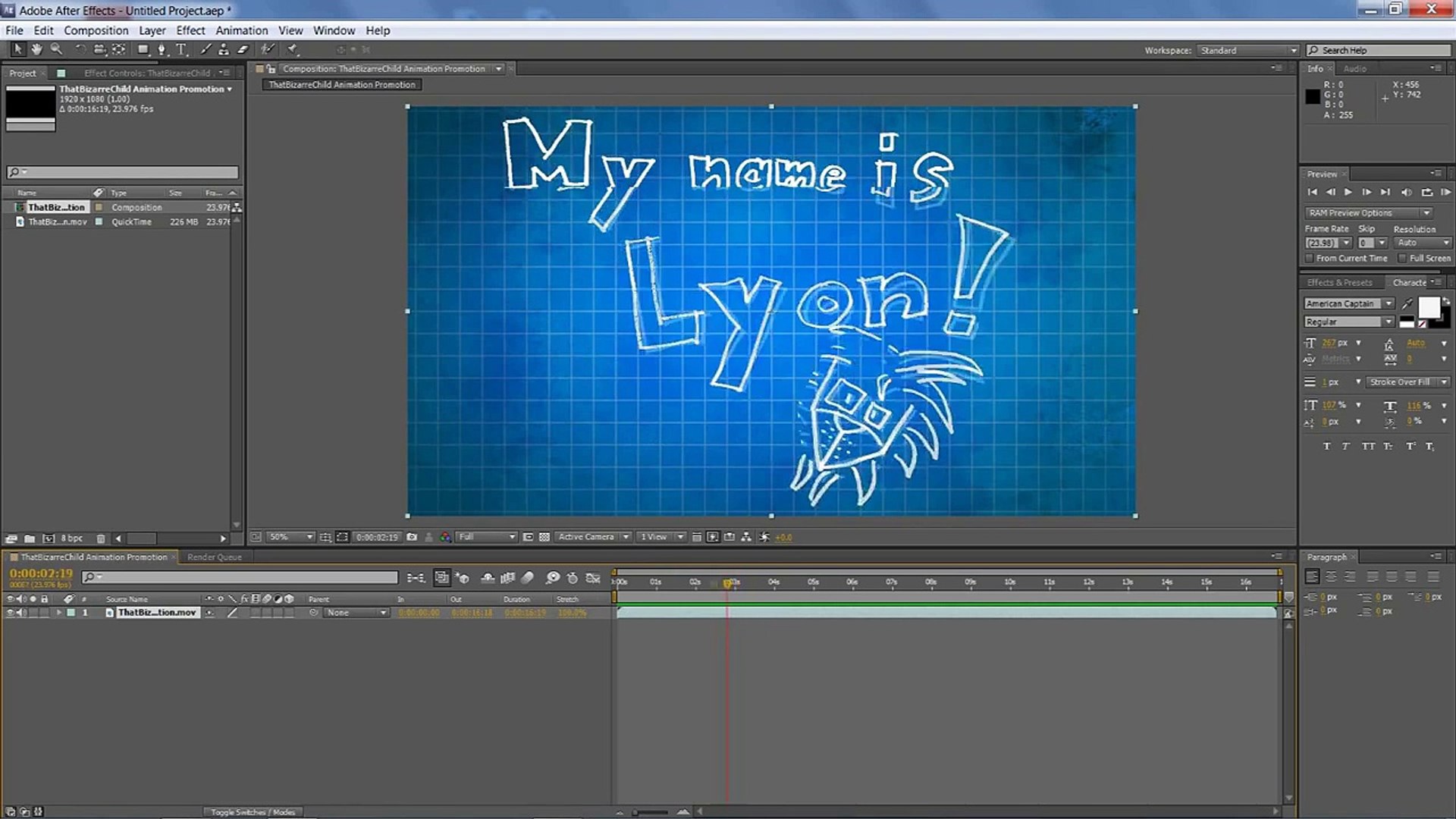
Task: Open the Animation menu
Action: pos(241,30)
